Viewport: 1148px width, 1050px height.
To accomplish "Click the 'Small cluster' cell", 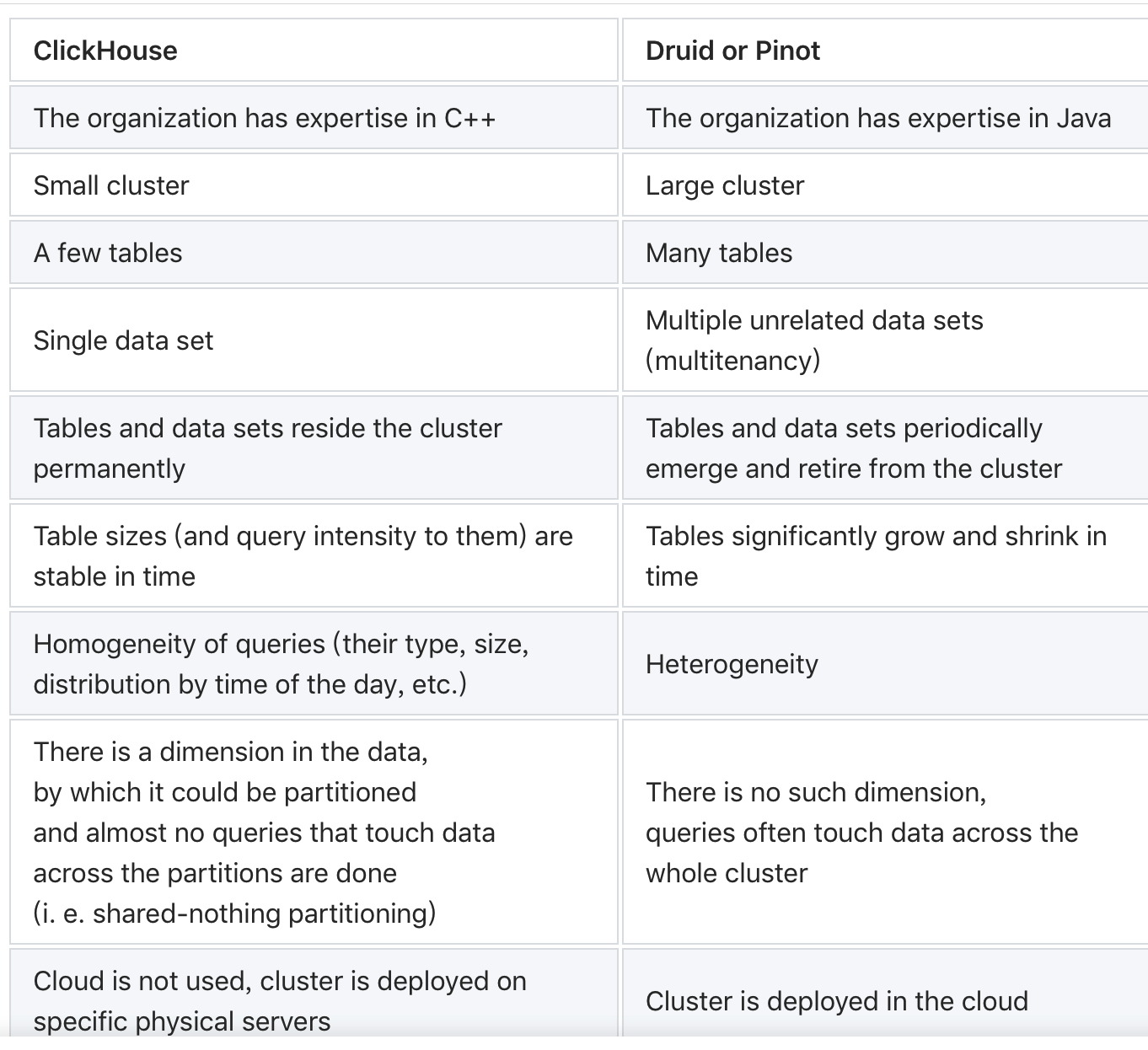I will pos(111,185).
